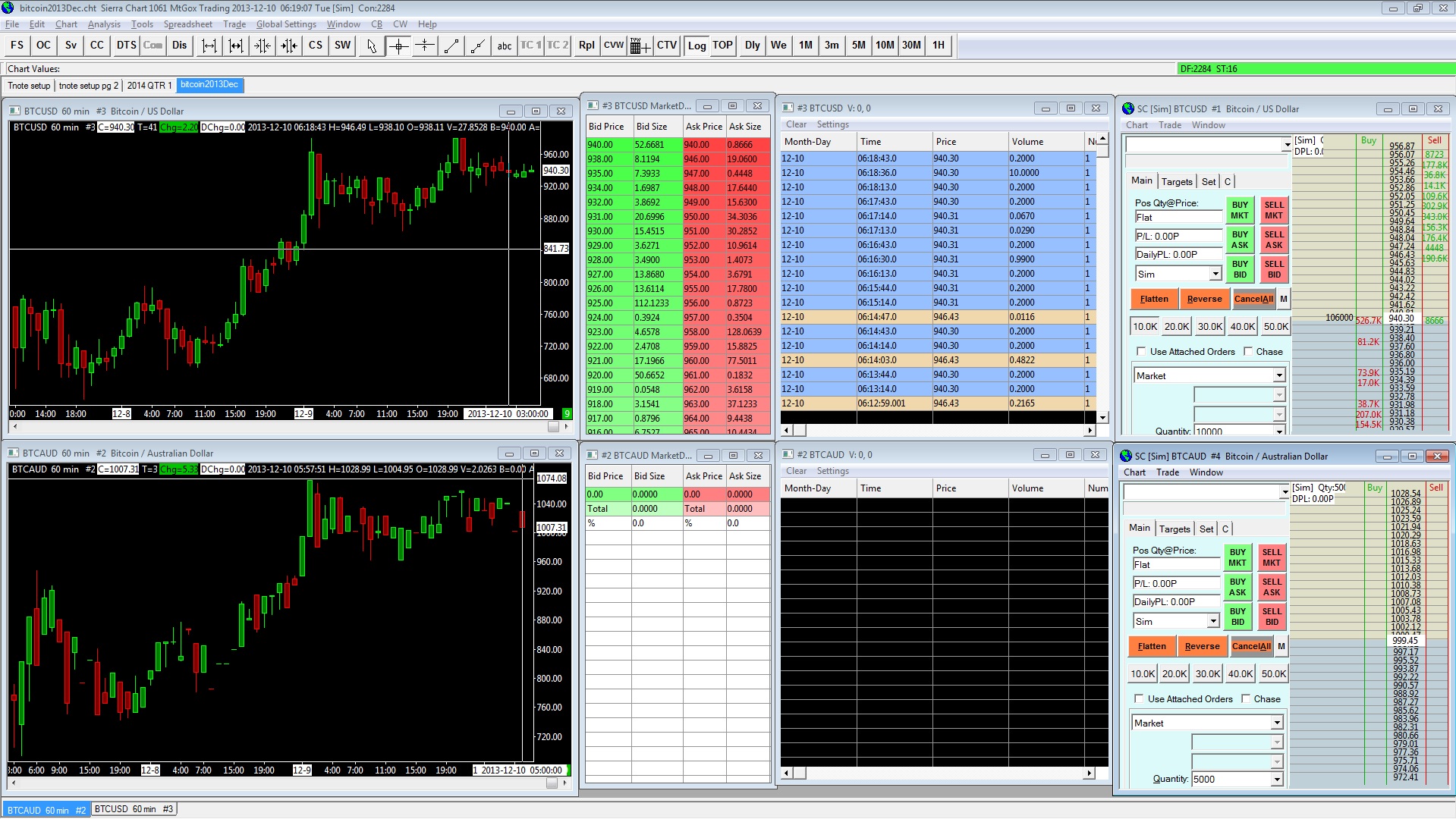Switch to the '2014 QTR 1' chartbook tab
The image size is (1456, 819).
(x=149, y=86)
